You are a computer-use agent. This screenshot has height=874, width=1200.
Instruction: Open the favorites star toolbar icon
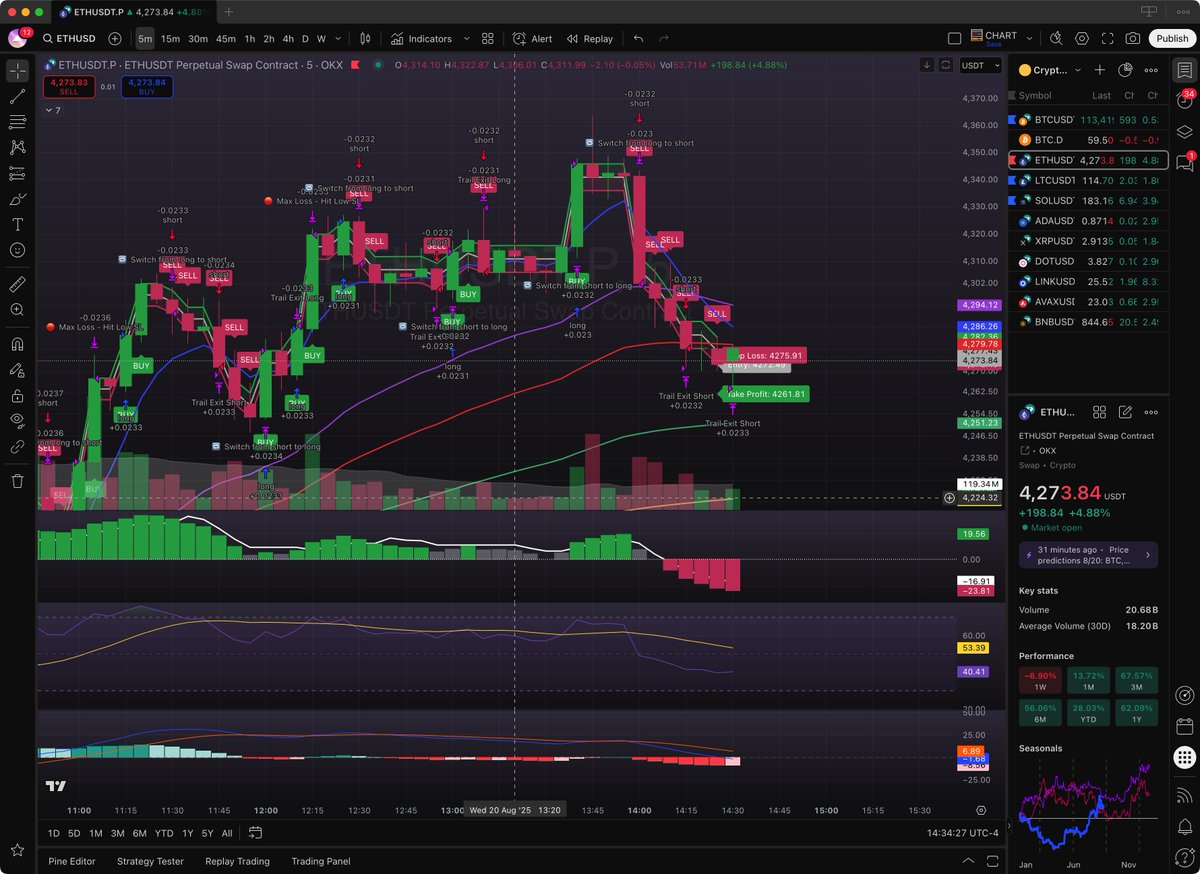[x=17, y=850]
